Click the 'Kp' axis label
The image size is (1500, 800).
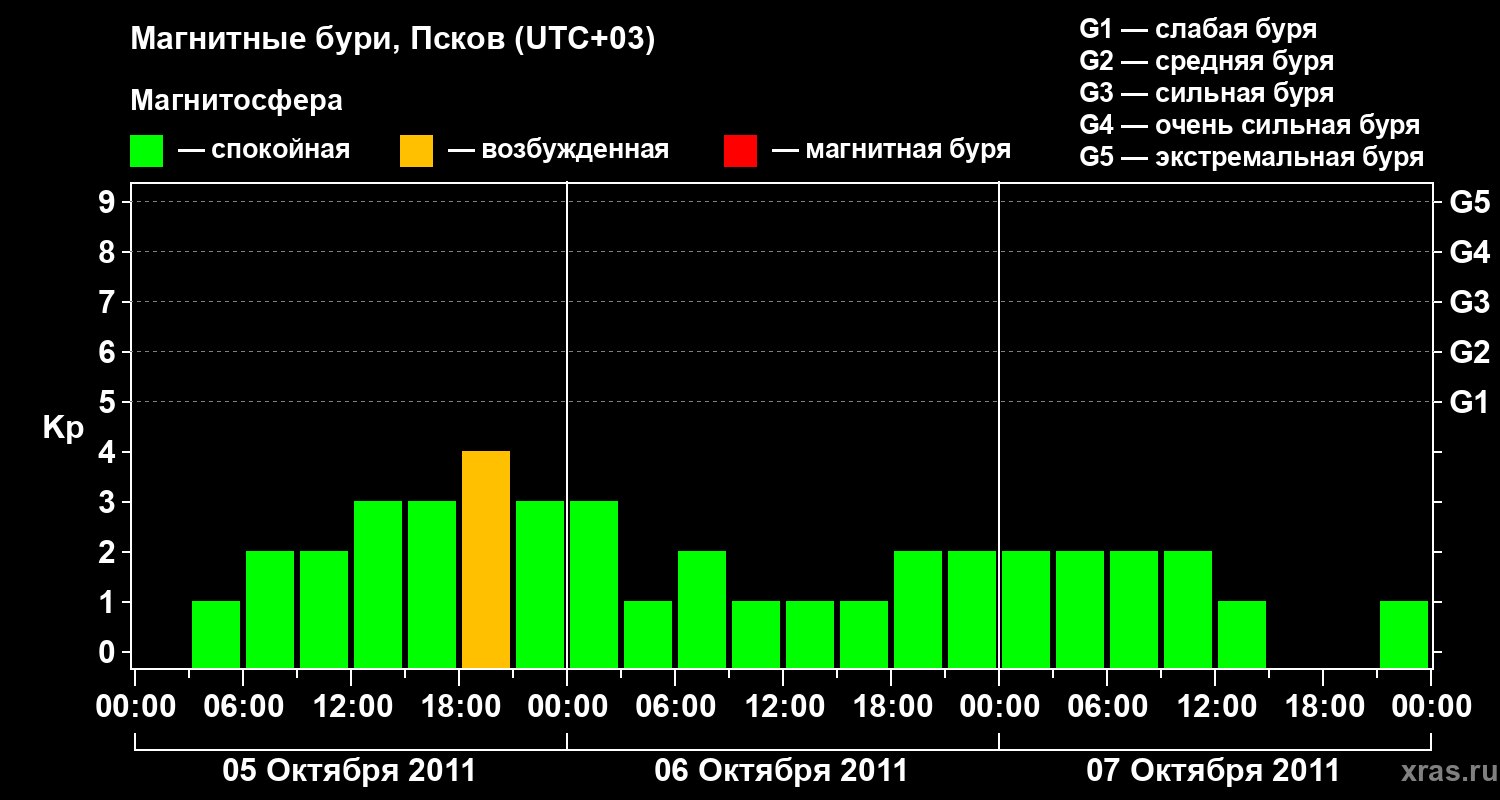coord(63,428)
